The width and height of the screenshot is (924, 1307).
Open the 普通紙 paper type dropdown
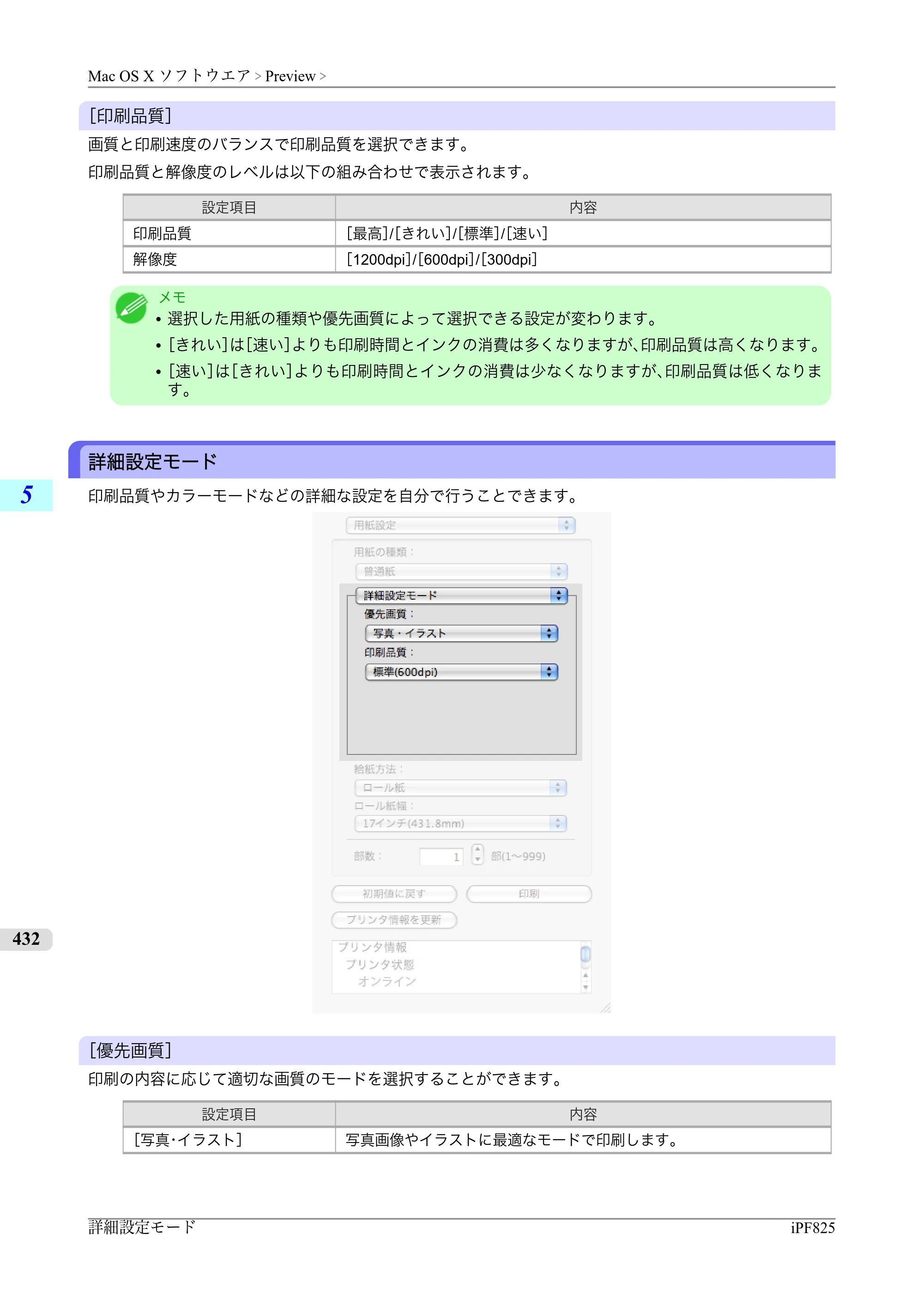point(461,571)
